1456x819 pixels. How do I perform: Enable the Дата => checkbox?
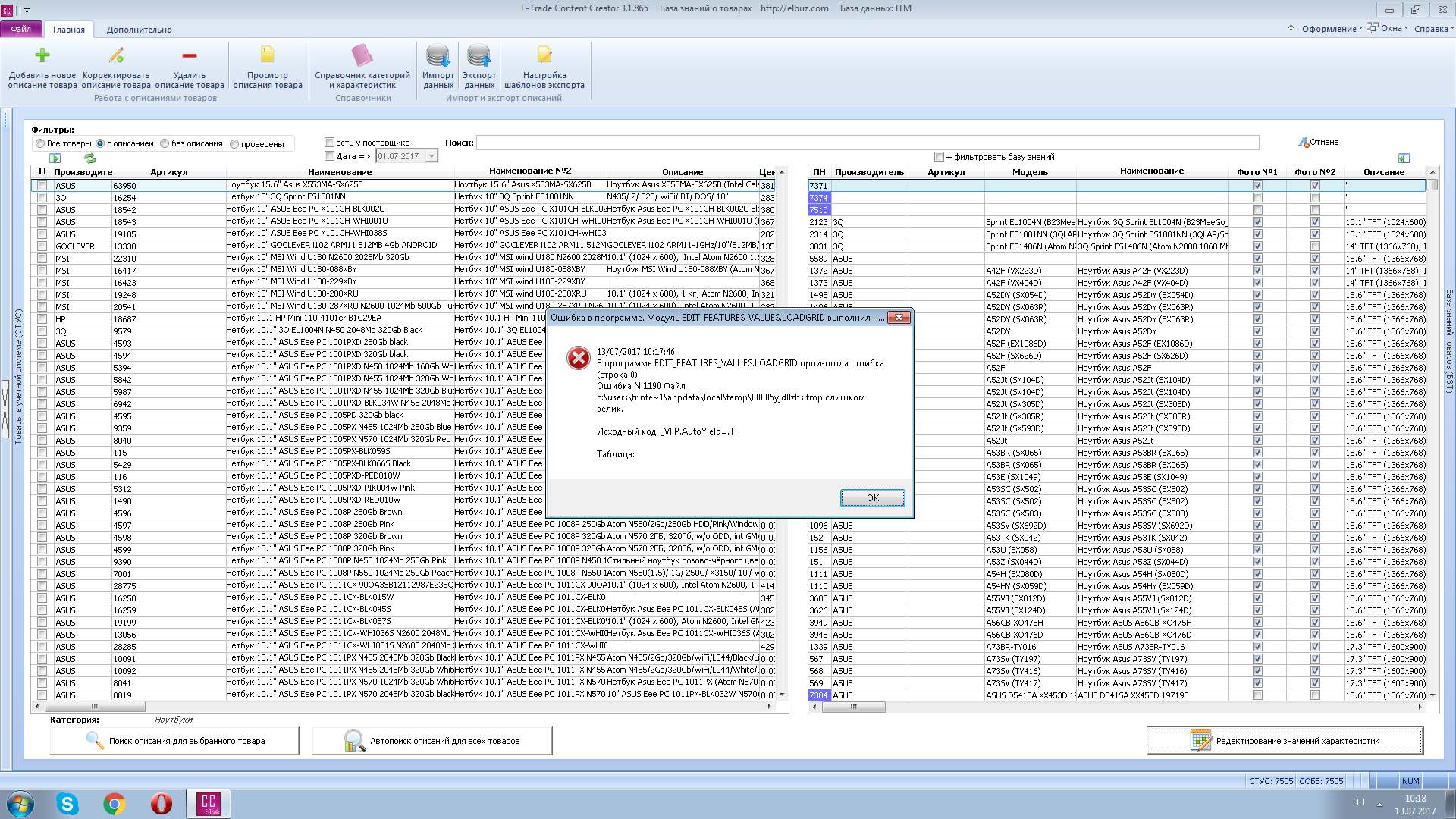point(329,156)
